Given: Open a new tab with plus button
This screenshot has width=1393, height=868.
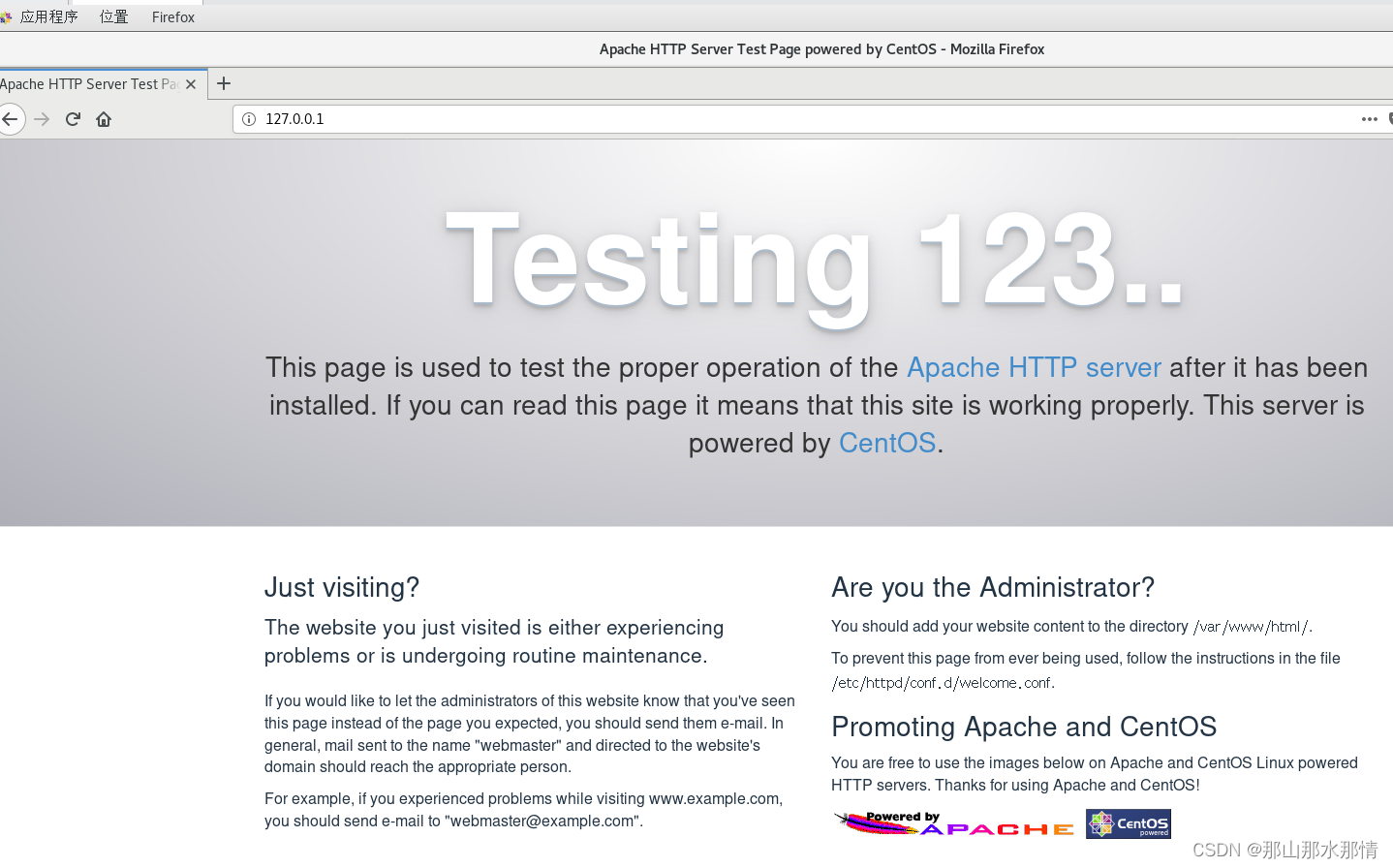Looking at the screenshot, I should 224,83.
